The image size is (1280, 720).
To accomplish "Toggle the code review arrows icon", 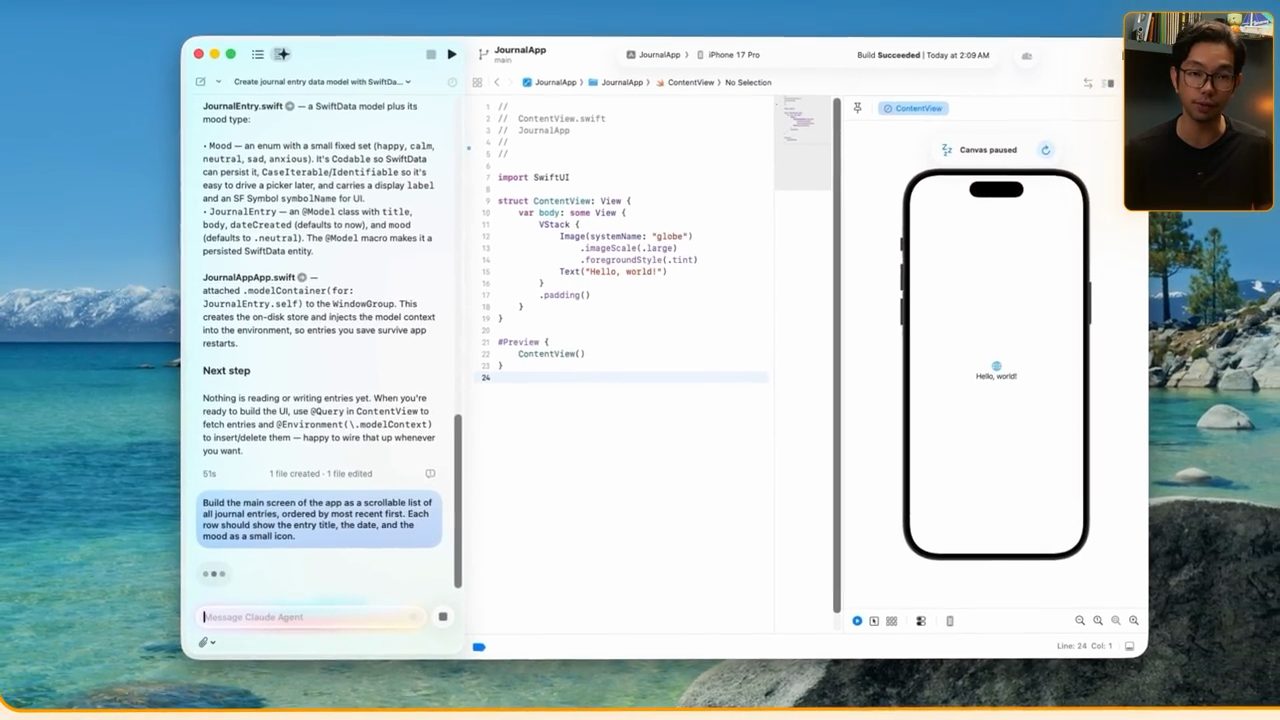I will tap(1088, 83).
